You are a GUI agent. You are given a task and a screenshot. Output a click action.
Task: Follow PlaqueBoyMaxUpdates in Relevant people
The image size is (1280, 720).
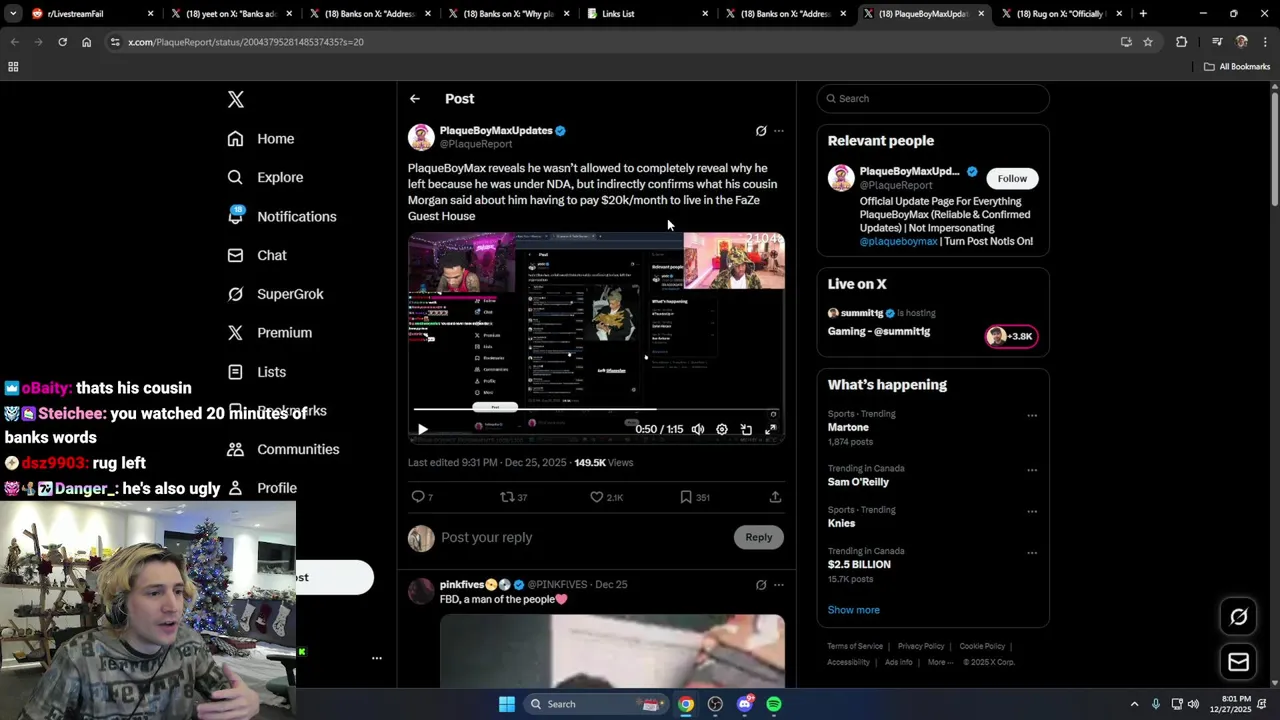pyautogui.click(x=1012, y=178)
